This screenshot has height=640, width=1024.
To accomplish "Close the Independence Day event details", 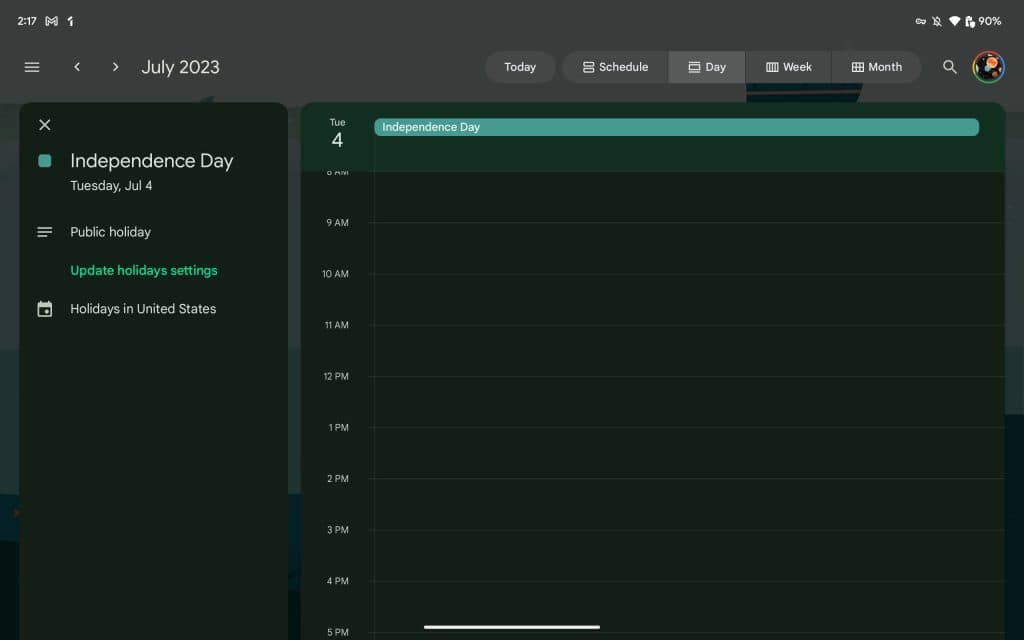I will tap(44, 124).
